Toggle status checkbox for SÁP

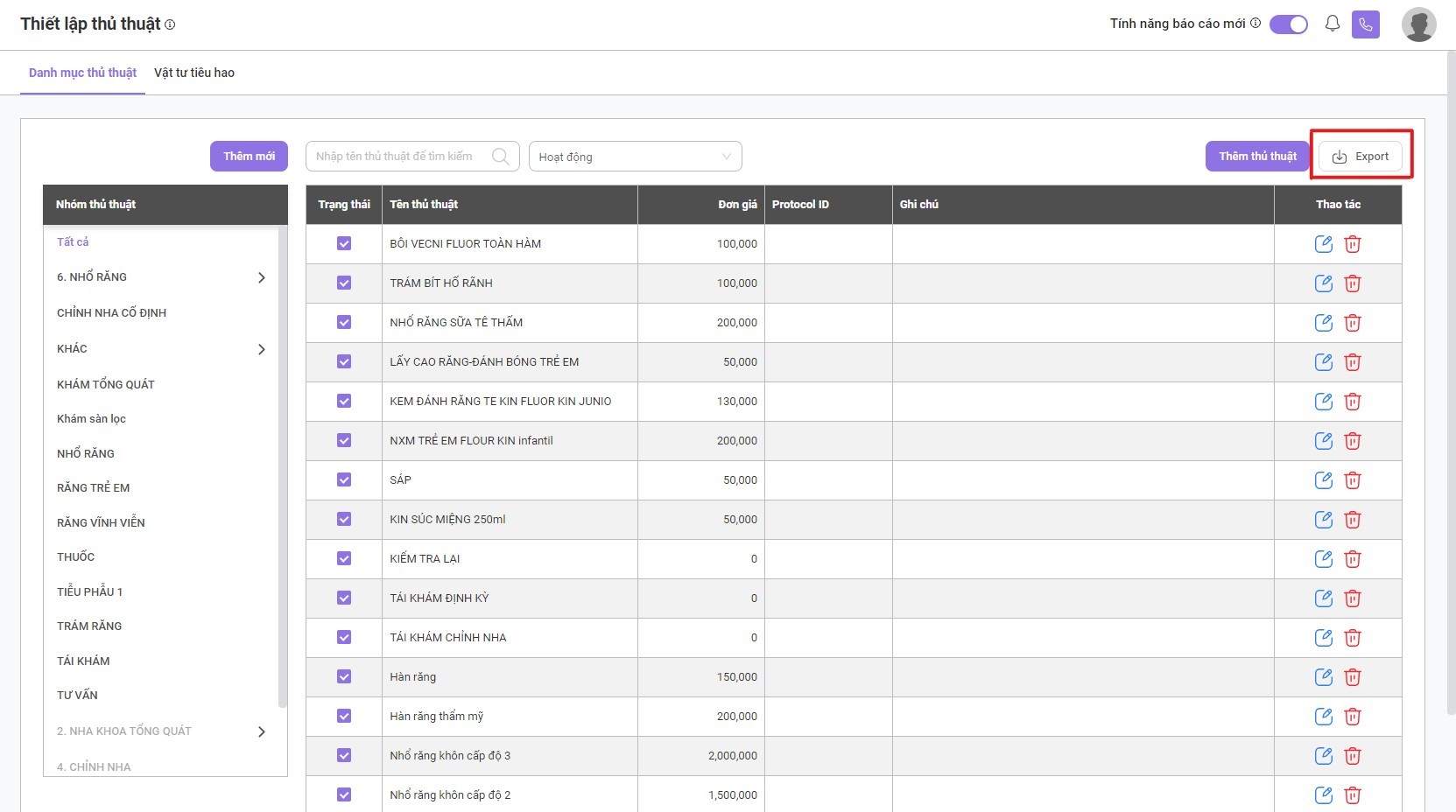point(344,479)
